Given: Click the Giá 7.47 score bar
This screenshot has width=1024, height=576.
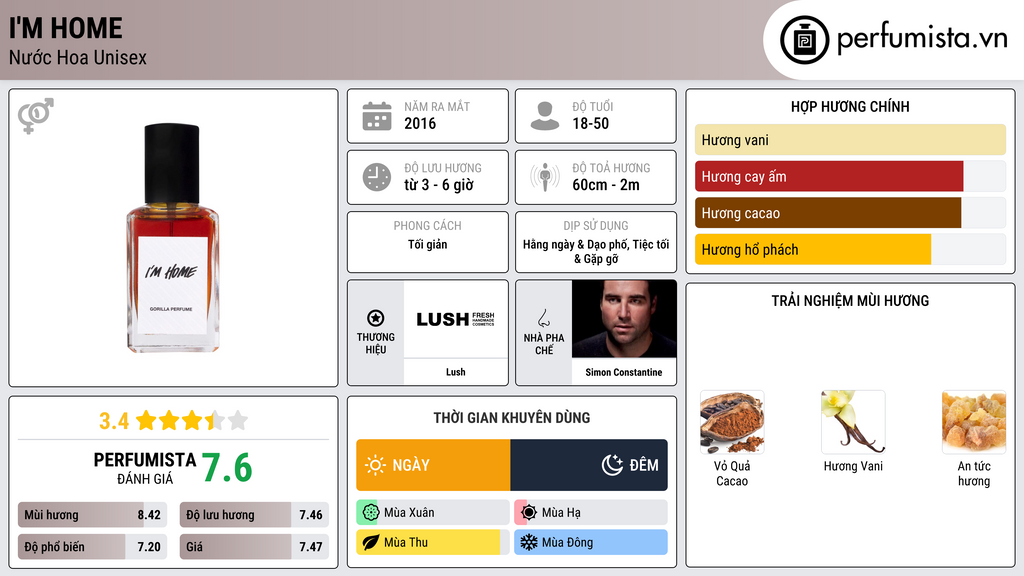Looking at the screenshot, I should click(254, 547).
